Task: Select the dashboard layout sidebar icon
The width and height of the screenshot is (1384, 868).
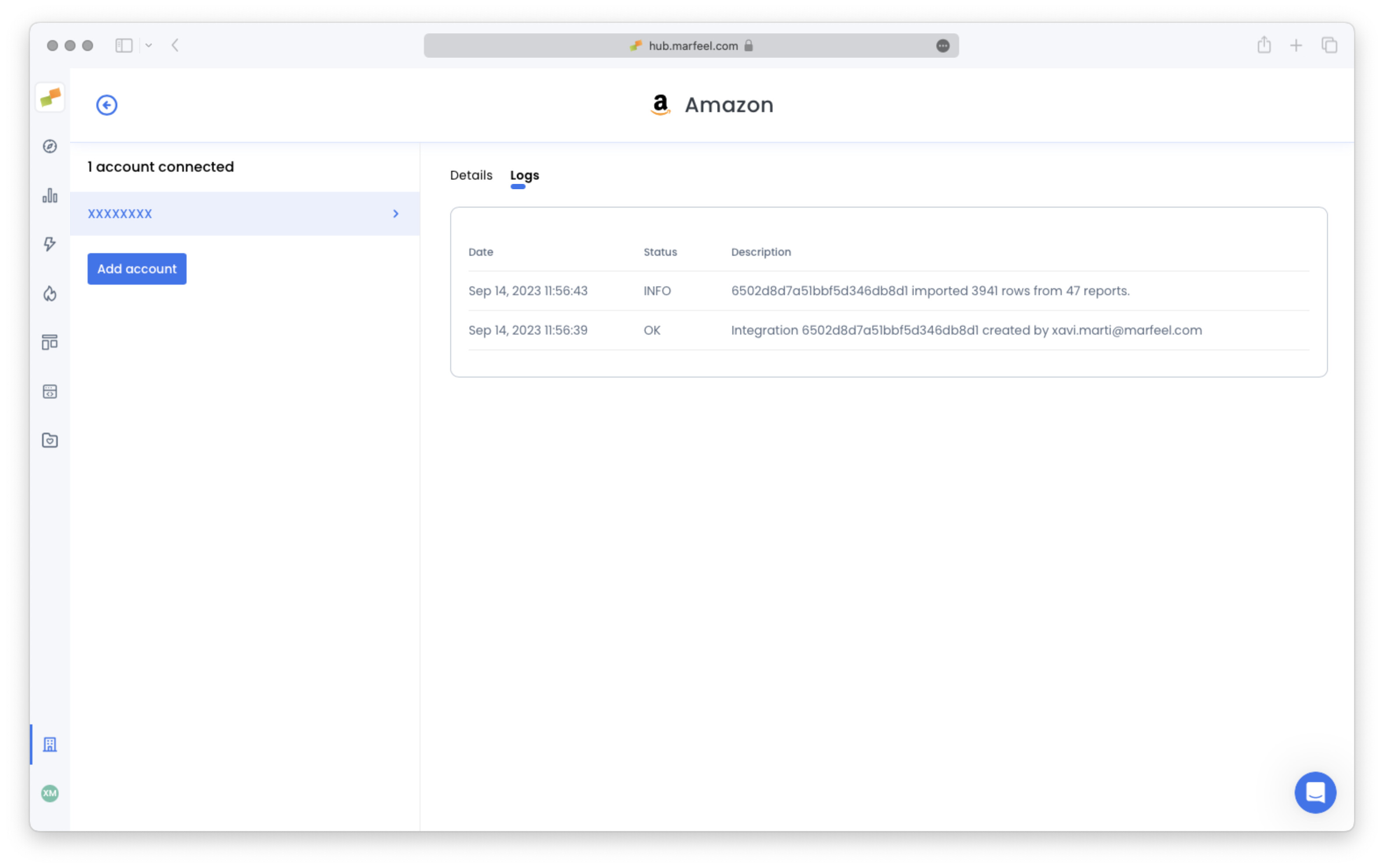Action: pos(50,342)
